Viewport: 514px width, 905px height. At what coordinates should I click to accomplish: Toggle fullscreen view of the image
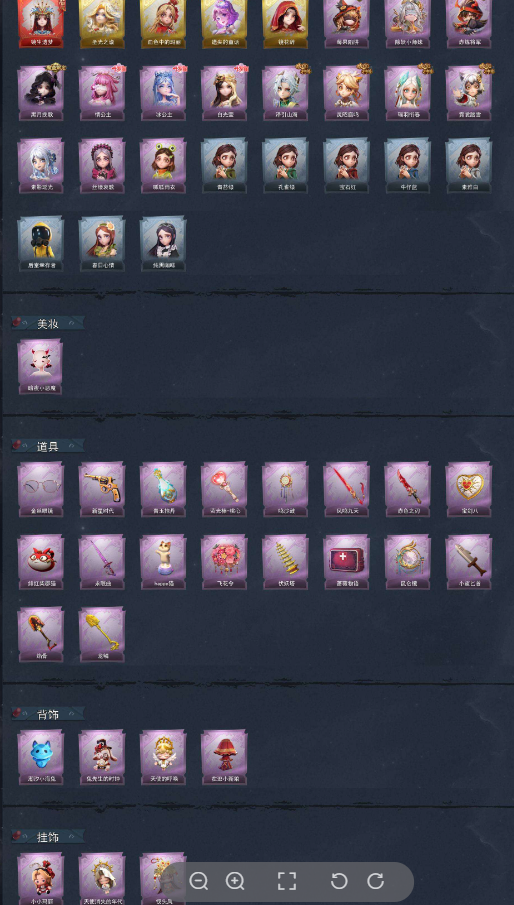tap(287, 881)
